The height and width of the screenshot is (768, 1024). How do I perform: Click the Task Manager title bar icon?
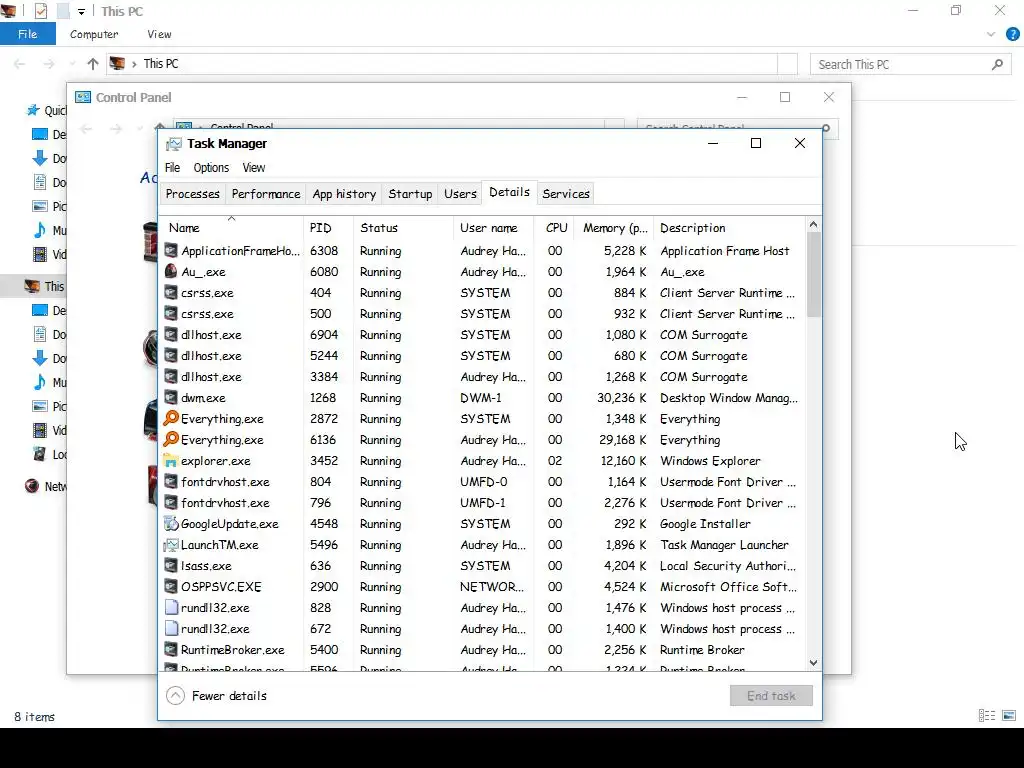[x=174, y=144]
